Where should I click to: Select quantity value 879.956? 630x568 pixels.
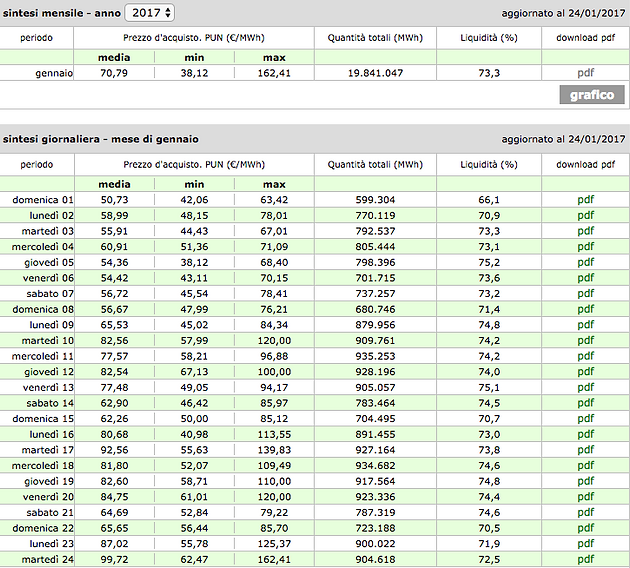(x=375, y=325)
